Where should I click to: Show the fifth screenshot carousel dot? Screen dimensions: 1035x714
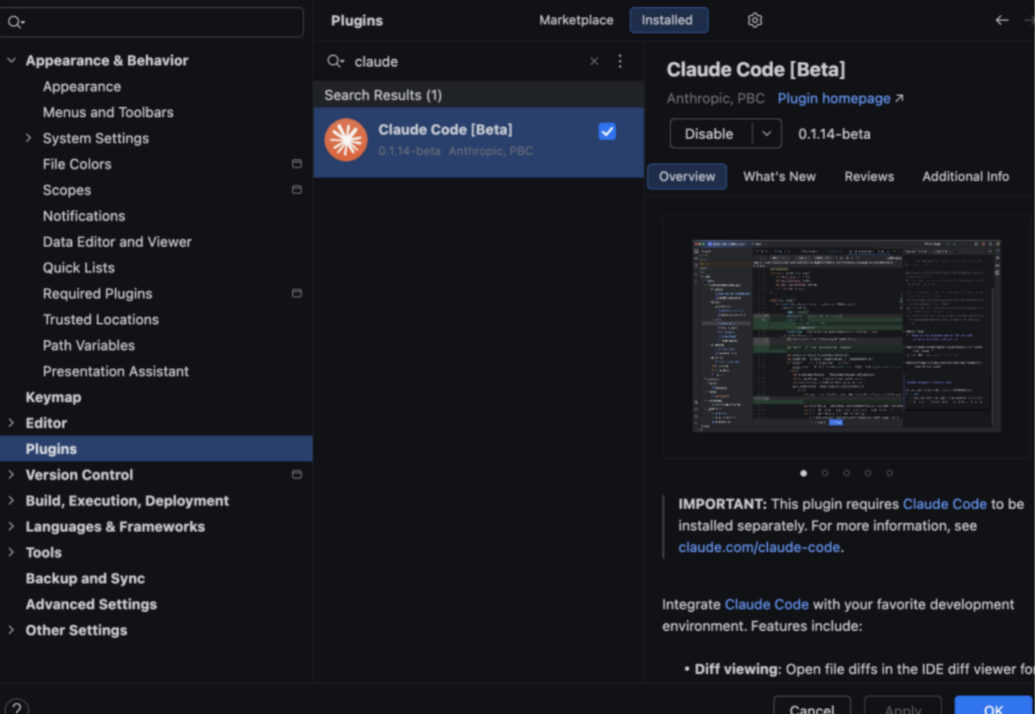pos(890,473)
